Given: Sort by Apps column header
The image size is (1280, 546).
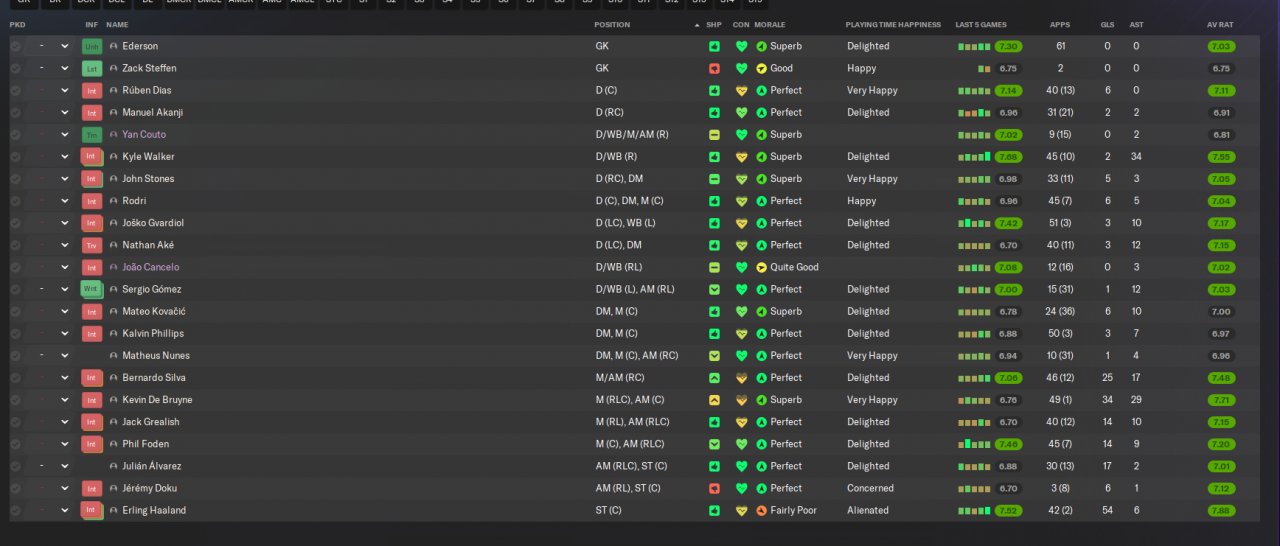Looking at the screenshot, I should [1060, 24].
